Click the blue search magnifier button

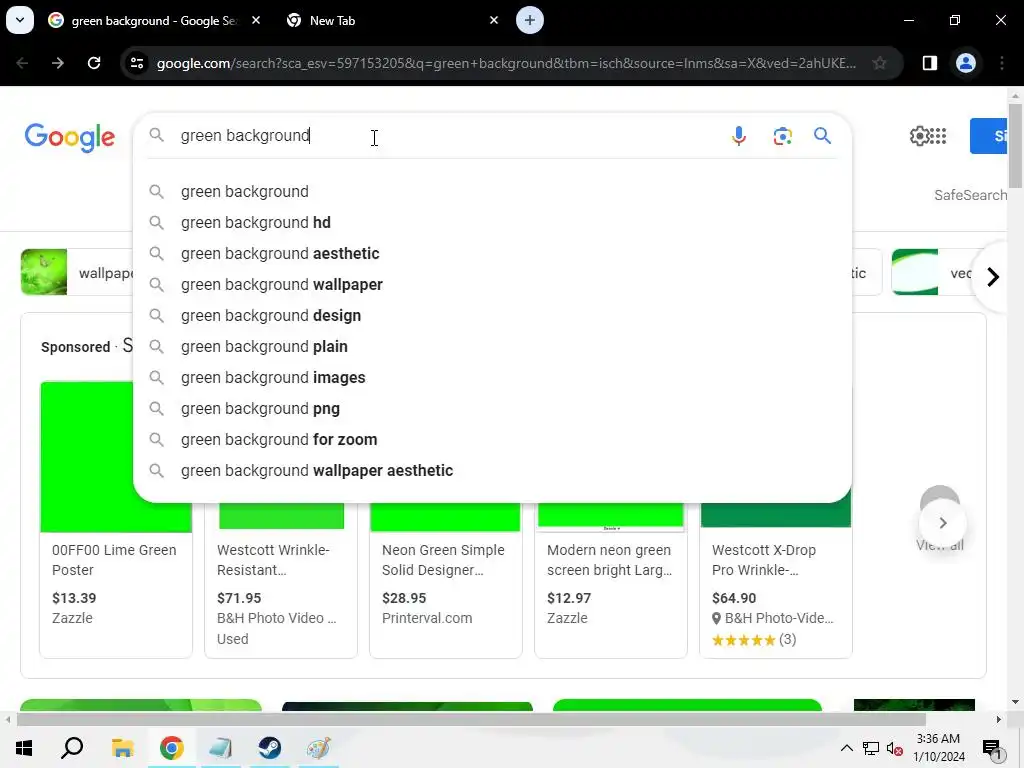click(822, 136)
